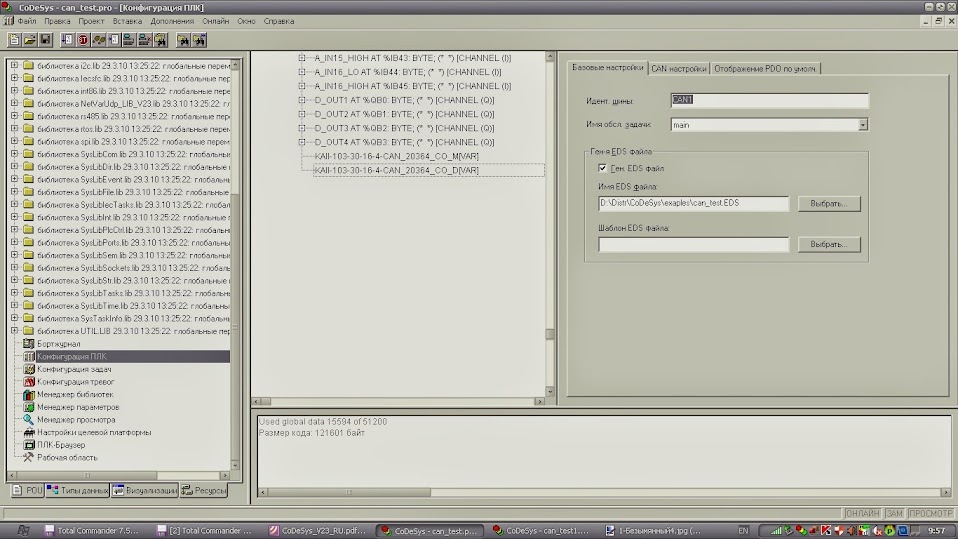Click Выбрать button for EDS file name

(x=829, y=204)
